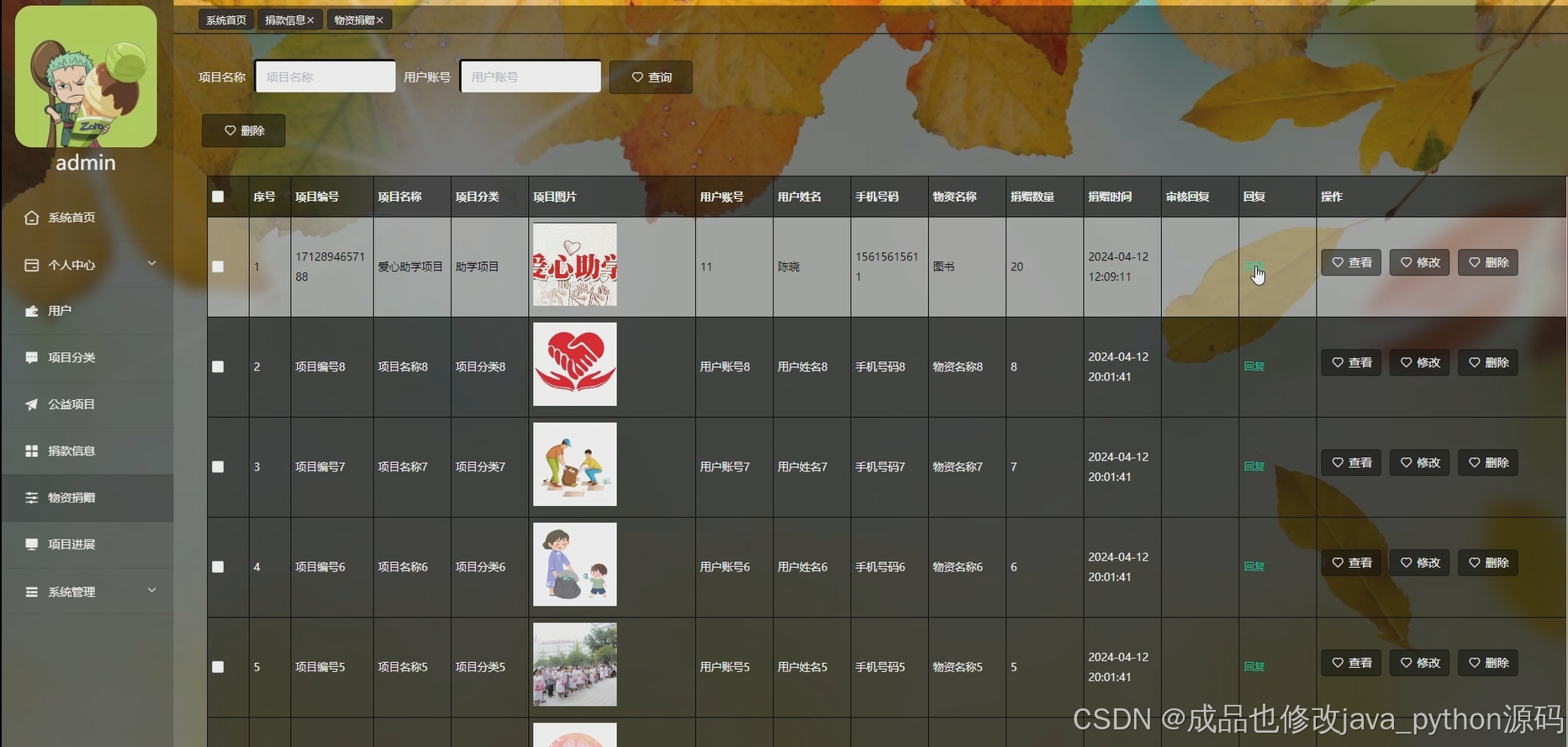Click 查看 for the 项目名称7 row

[1351, 462]
